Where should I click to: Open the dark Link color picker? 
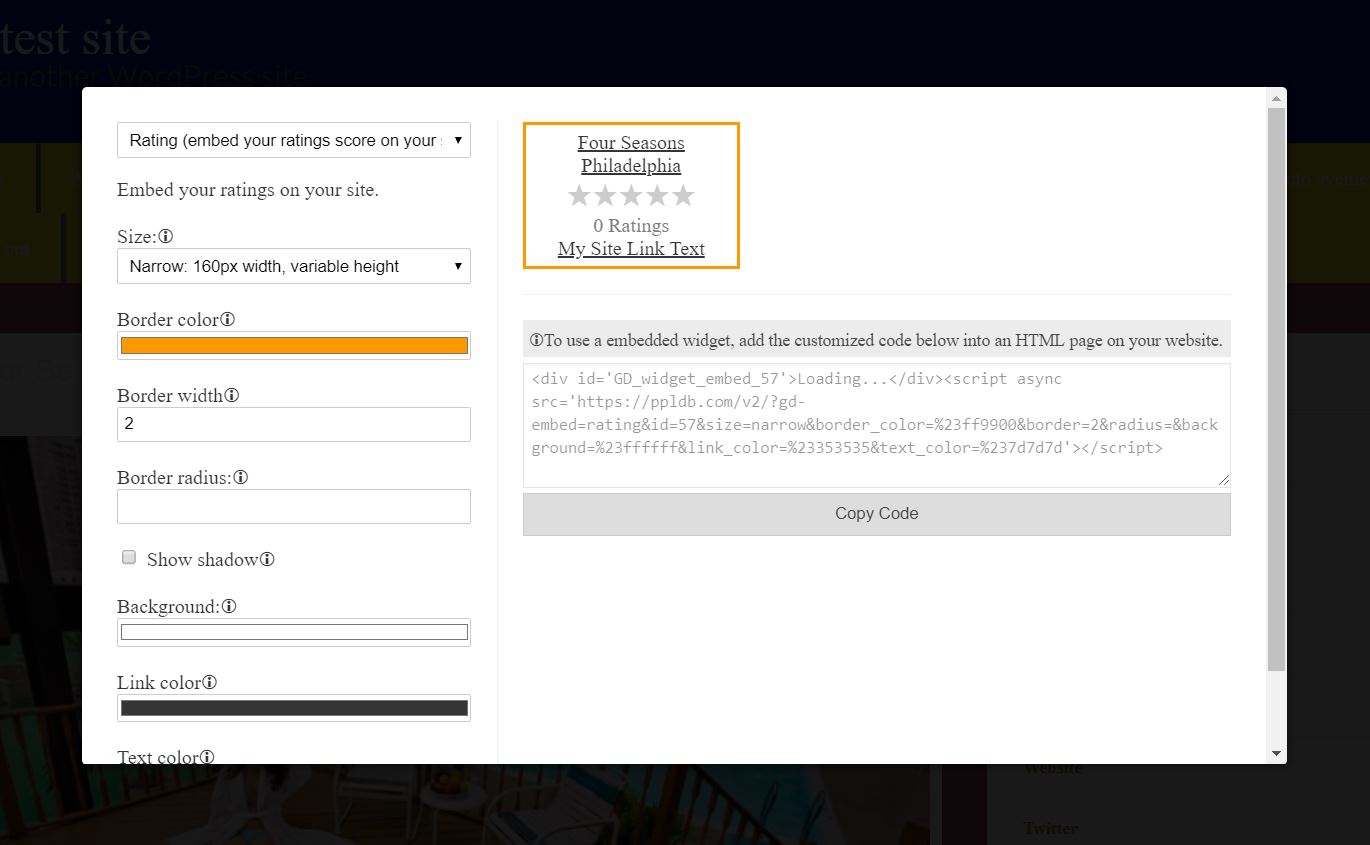pyautogui.click(x=293, y=707)
